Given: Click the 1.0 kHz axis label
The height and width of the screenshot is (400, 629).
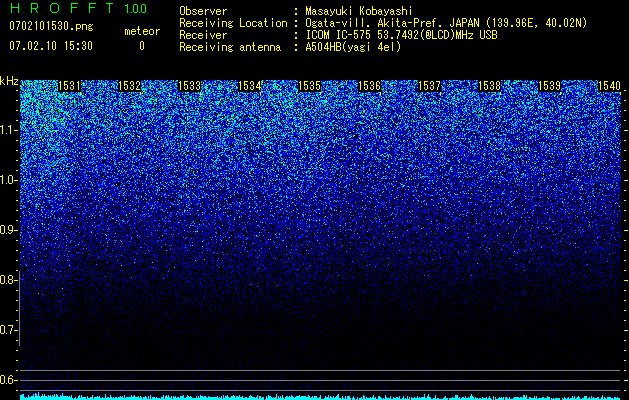Looking at the screenshot, I should point(9,180).
